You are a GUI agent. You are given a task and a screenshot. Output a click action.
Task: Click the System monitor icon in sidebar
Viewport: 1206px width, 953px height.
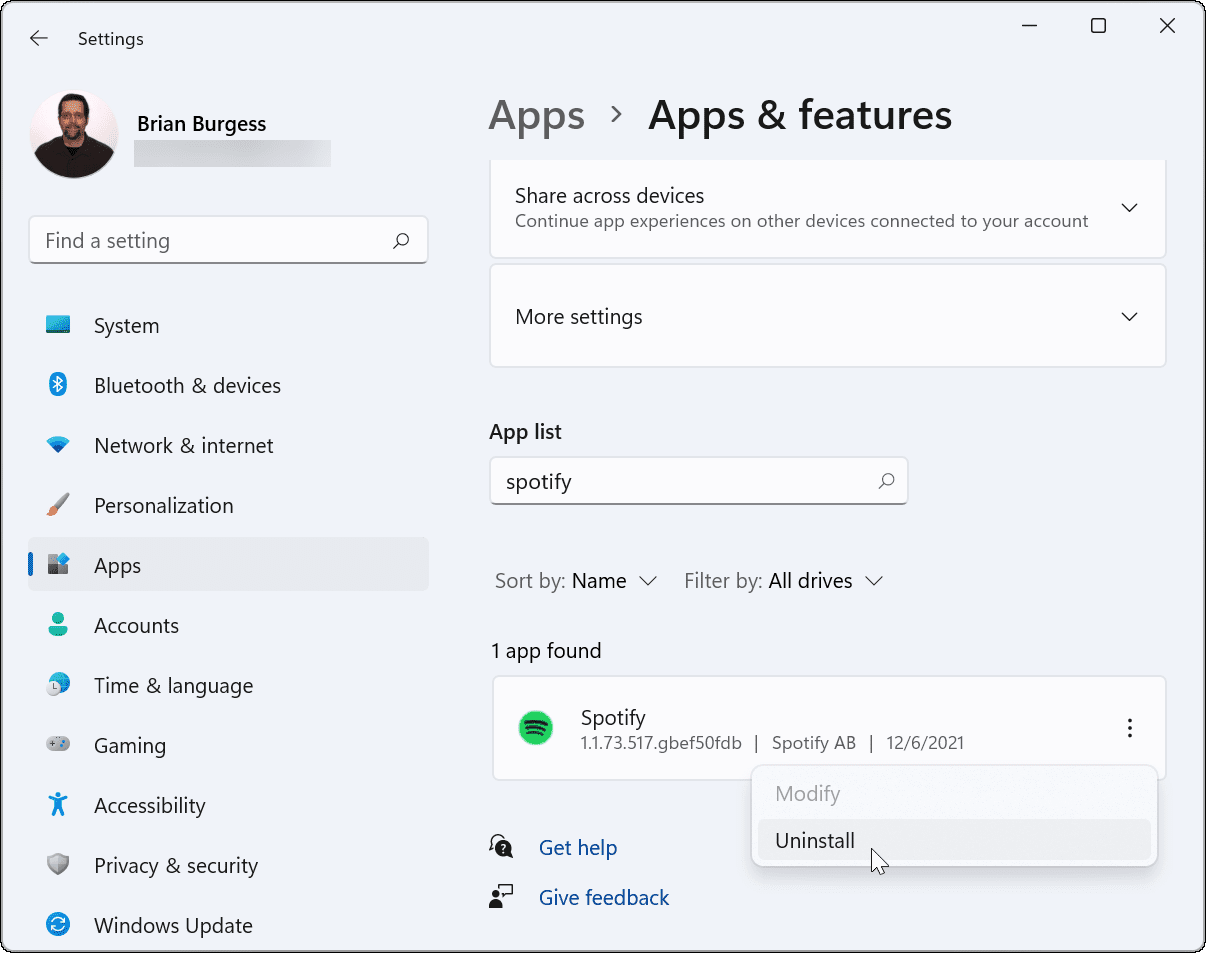(58, 325)
